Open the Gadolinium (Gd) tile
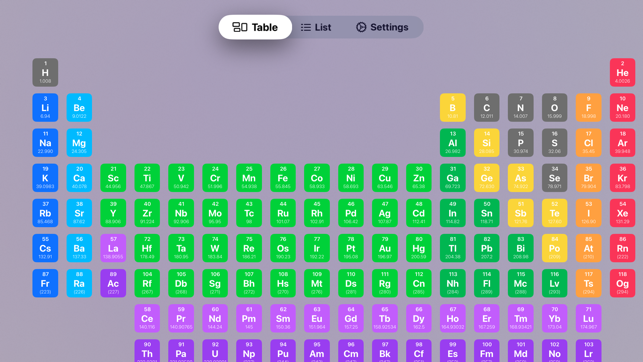 point(351,319)
